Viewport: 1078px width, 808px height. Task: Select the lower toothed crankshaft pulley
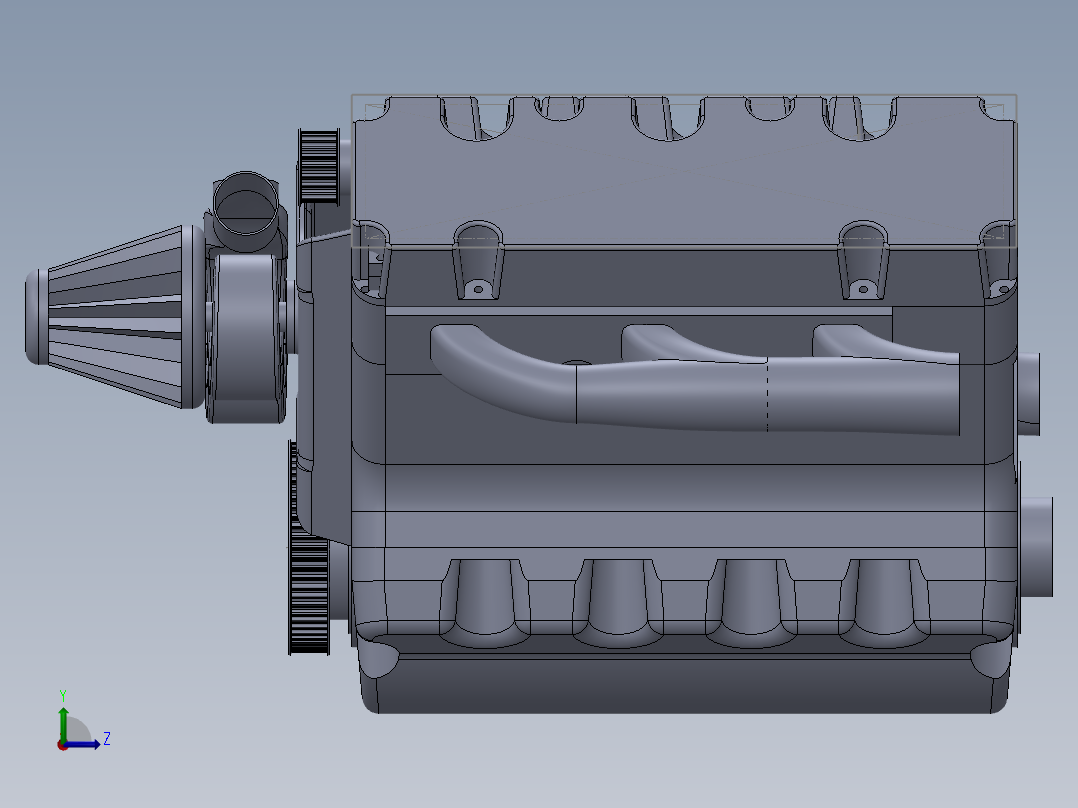307,596
